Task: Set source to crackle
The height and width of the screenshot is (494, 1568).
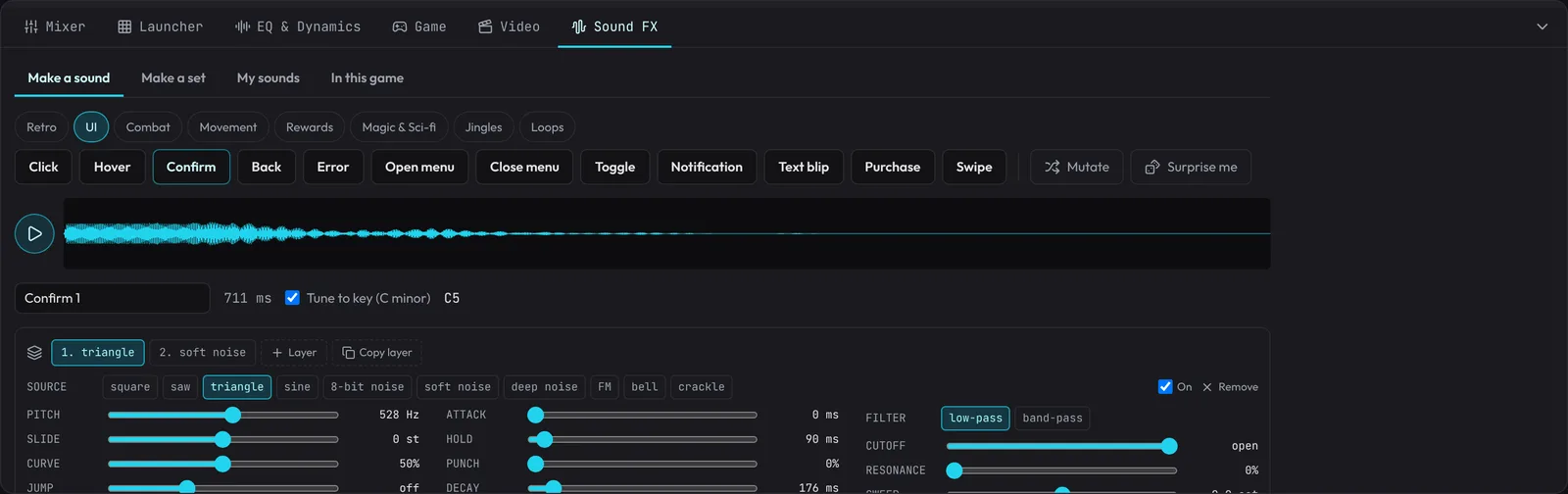Action: tap(702, 387)
